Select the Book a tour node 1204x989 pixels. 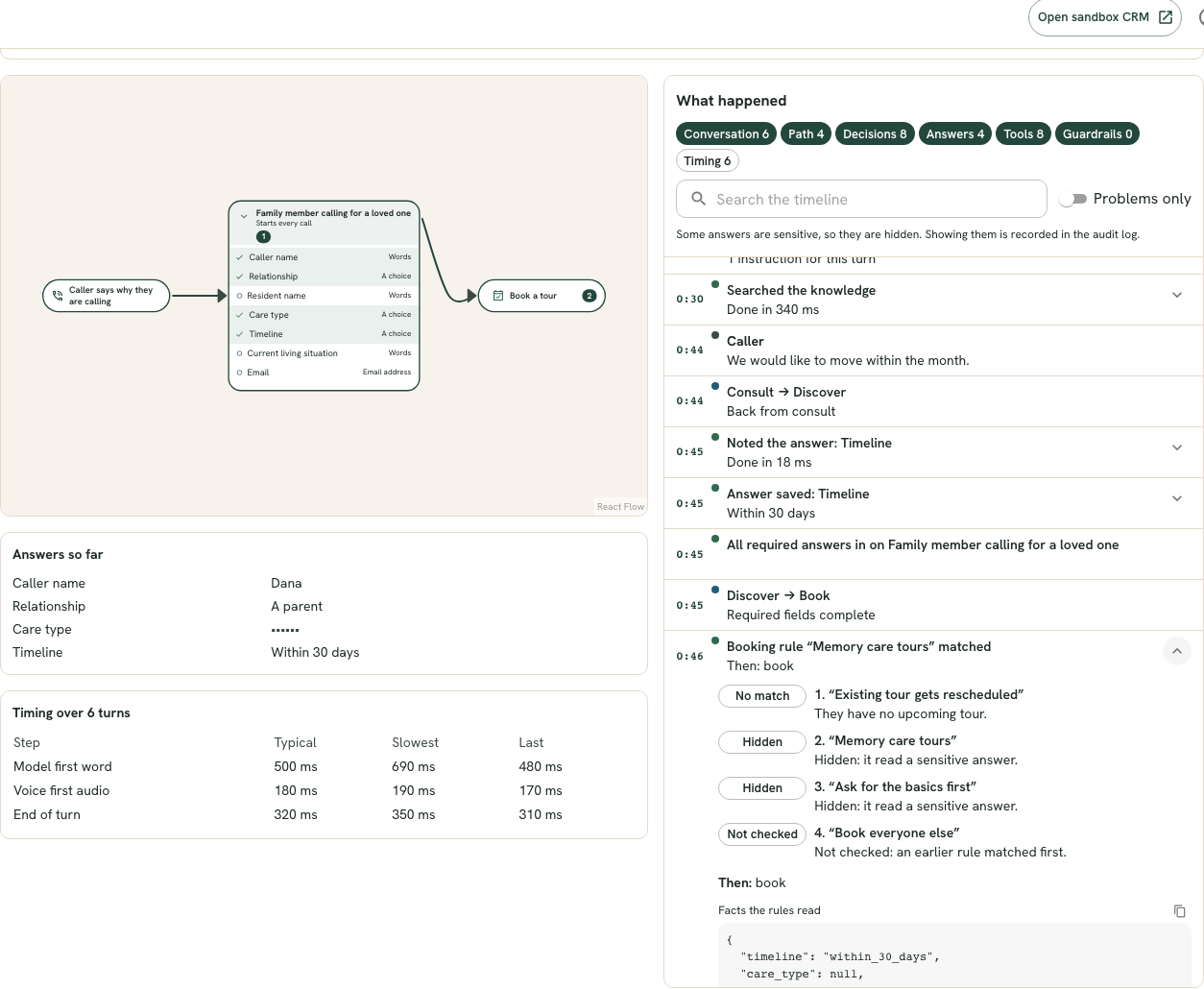pos(542,296)
